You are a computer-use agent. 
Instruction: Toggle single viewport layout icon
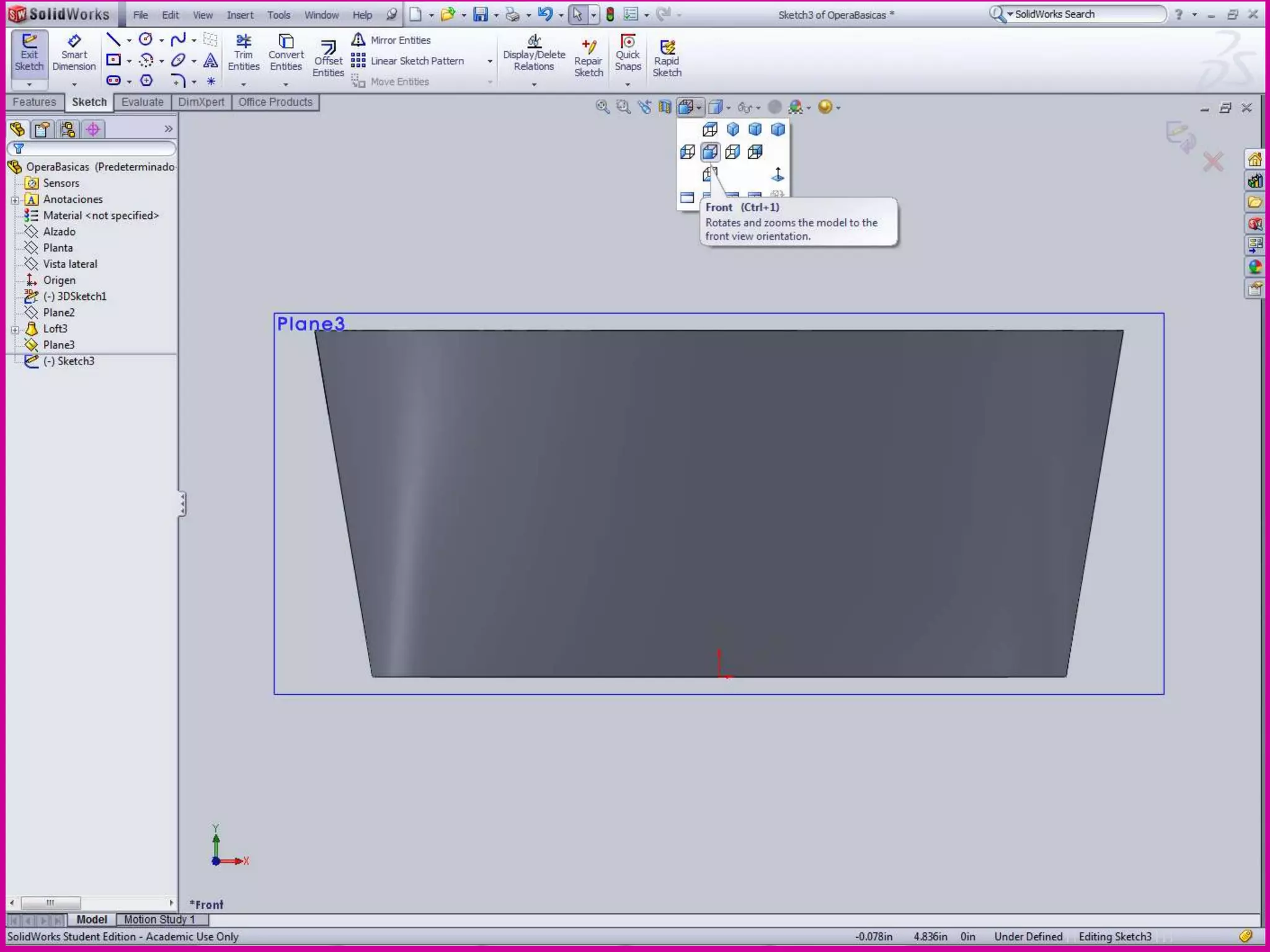click(687, 198)
